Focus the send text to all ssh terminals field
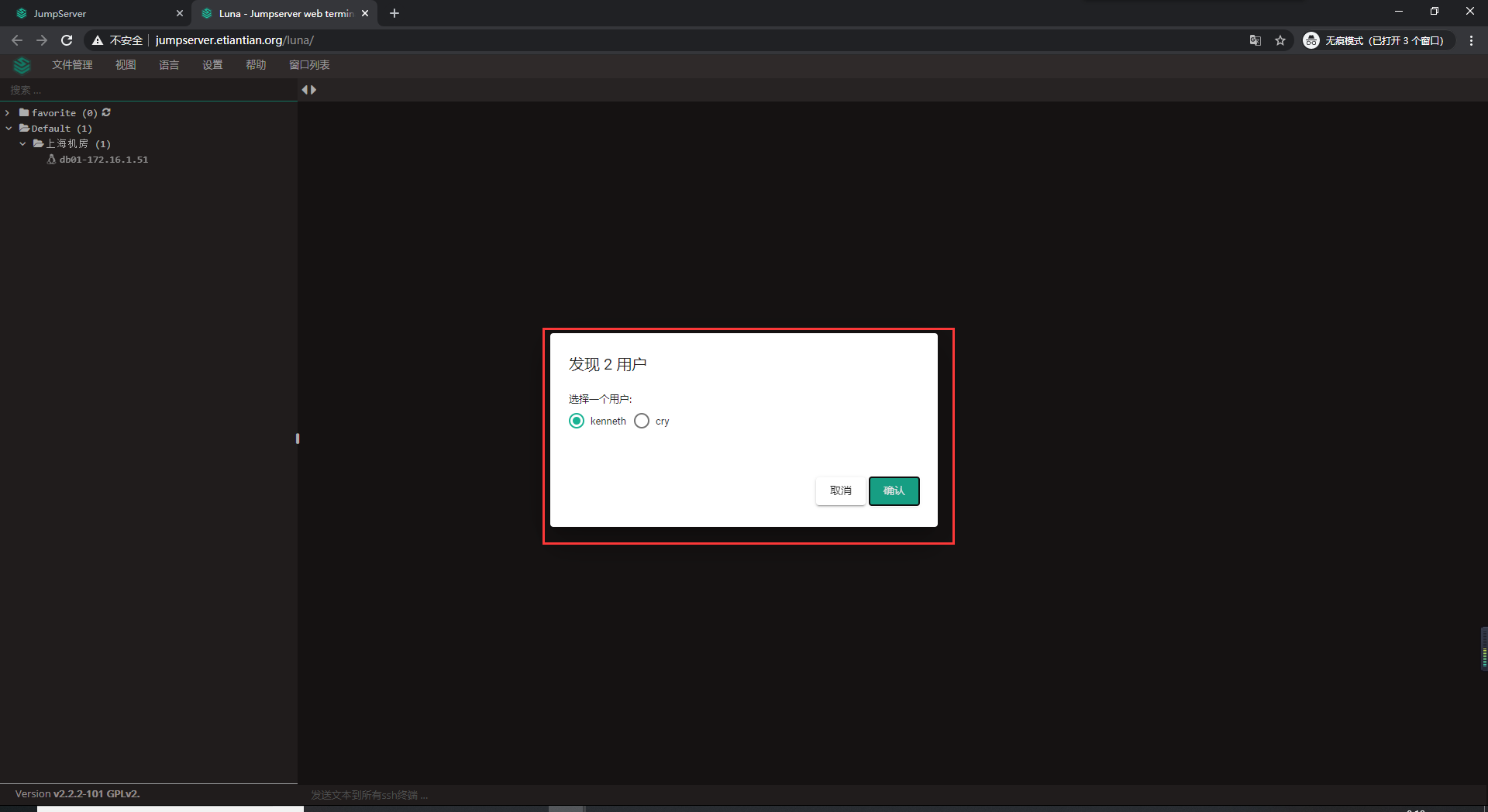This screenshot has height=812, width=1488. pyautogui.click(x=891, y=795)
